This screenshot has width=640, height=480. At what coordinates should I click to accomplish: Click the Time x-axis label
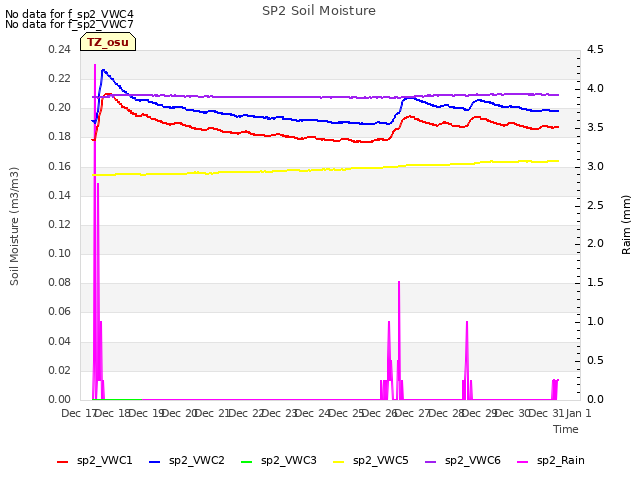(x=566, y=429)
